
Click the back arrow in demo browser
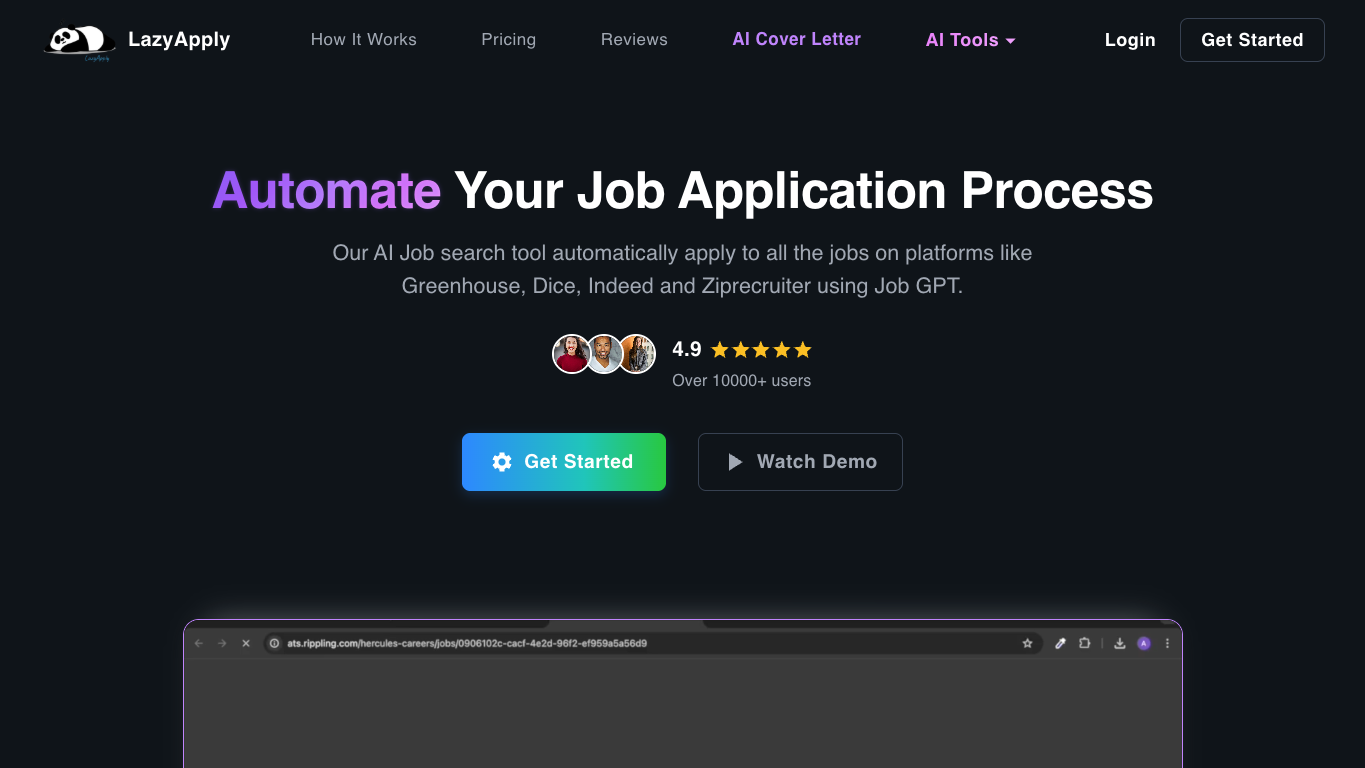coord(199,644)
